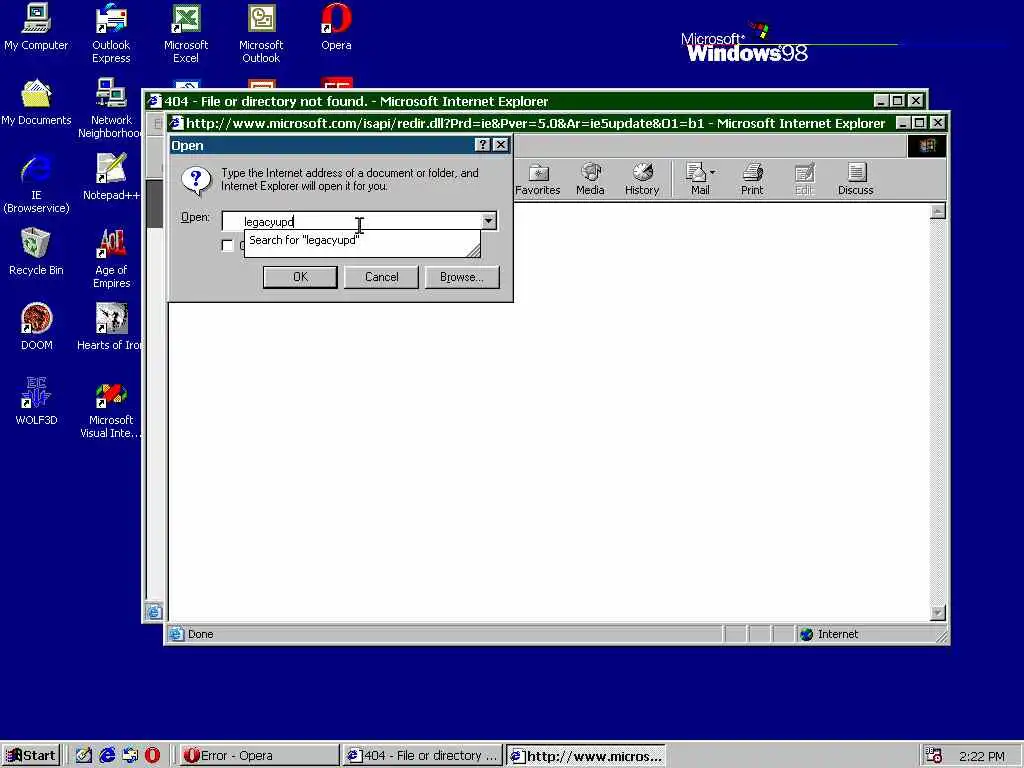This screenshot has height=768, width=1024.
Task: Switch to Error - Opera taskbar button
Action: 260,756
